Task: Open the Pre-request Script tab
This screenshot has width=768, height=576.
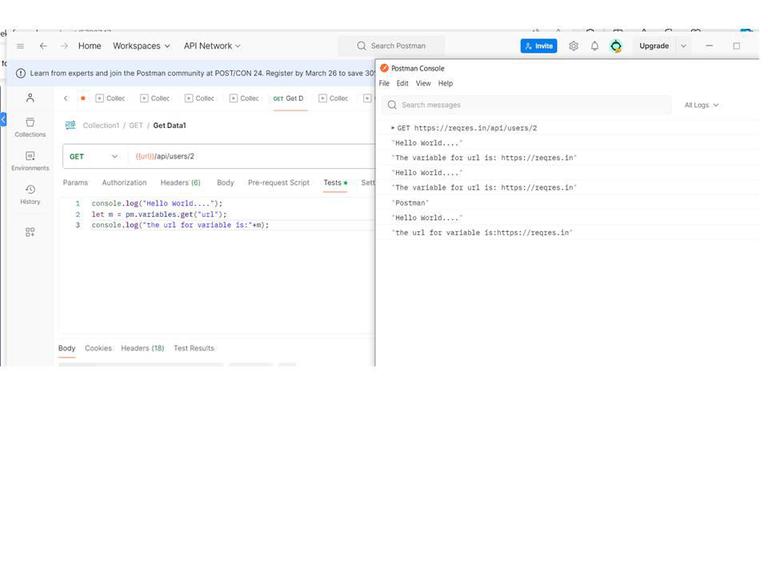Action: coord(279,183)
